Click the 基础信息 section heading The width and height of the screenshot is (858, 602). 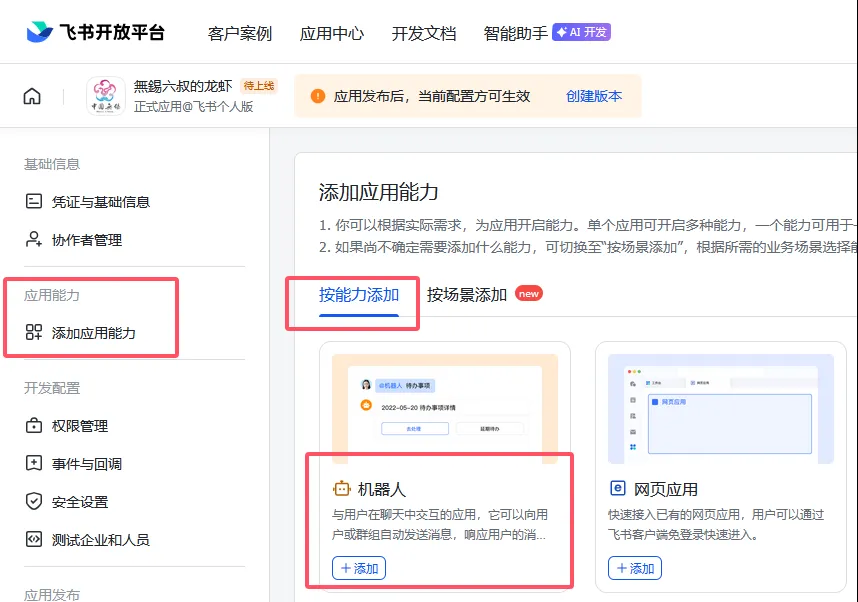(x=52, y=164)
